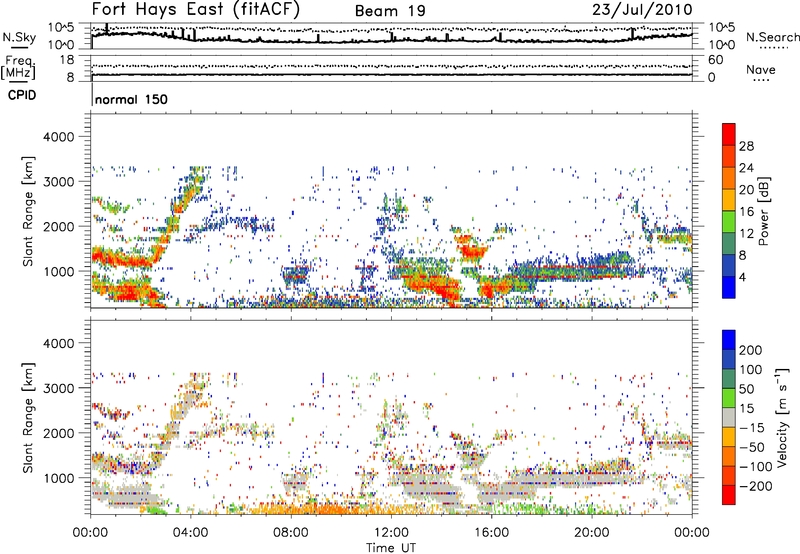Click the "Beam 19" label
The height and width of the screenshot is (554, 800).
pos(390,11)
